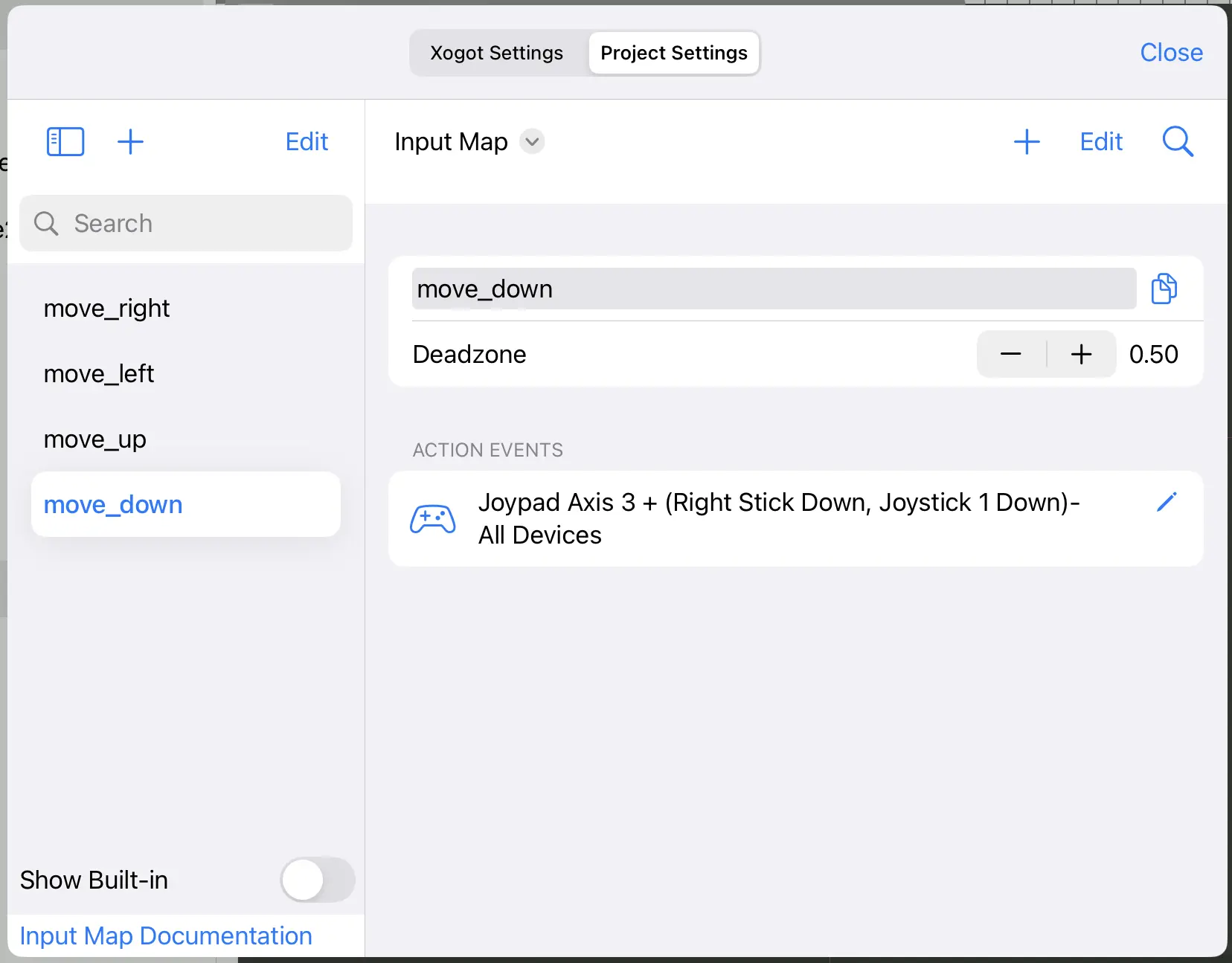
Task: Decrease the Deadzone value with minus
Action: [x=1011, y=354]
